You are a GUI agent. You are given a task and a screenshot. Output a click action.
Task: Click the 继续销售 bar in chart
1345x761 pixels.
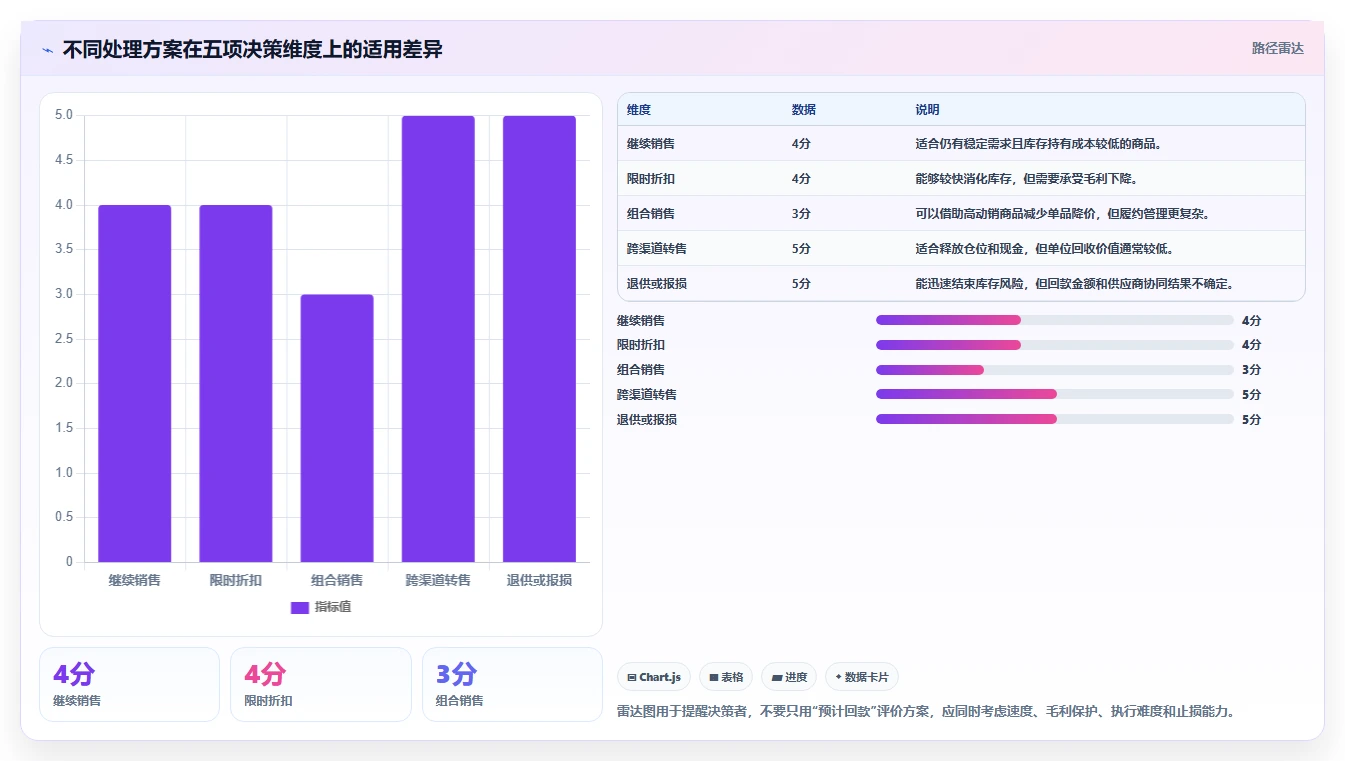tap(135, 384)
